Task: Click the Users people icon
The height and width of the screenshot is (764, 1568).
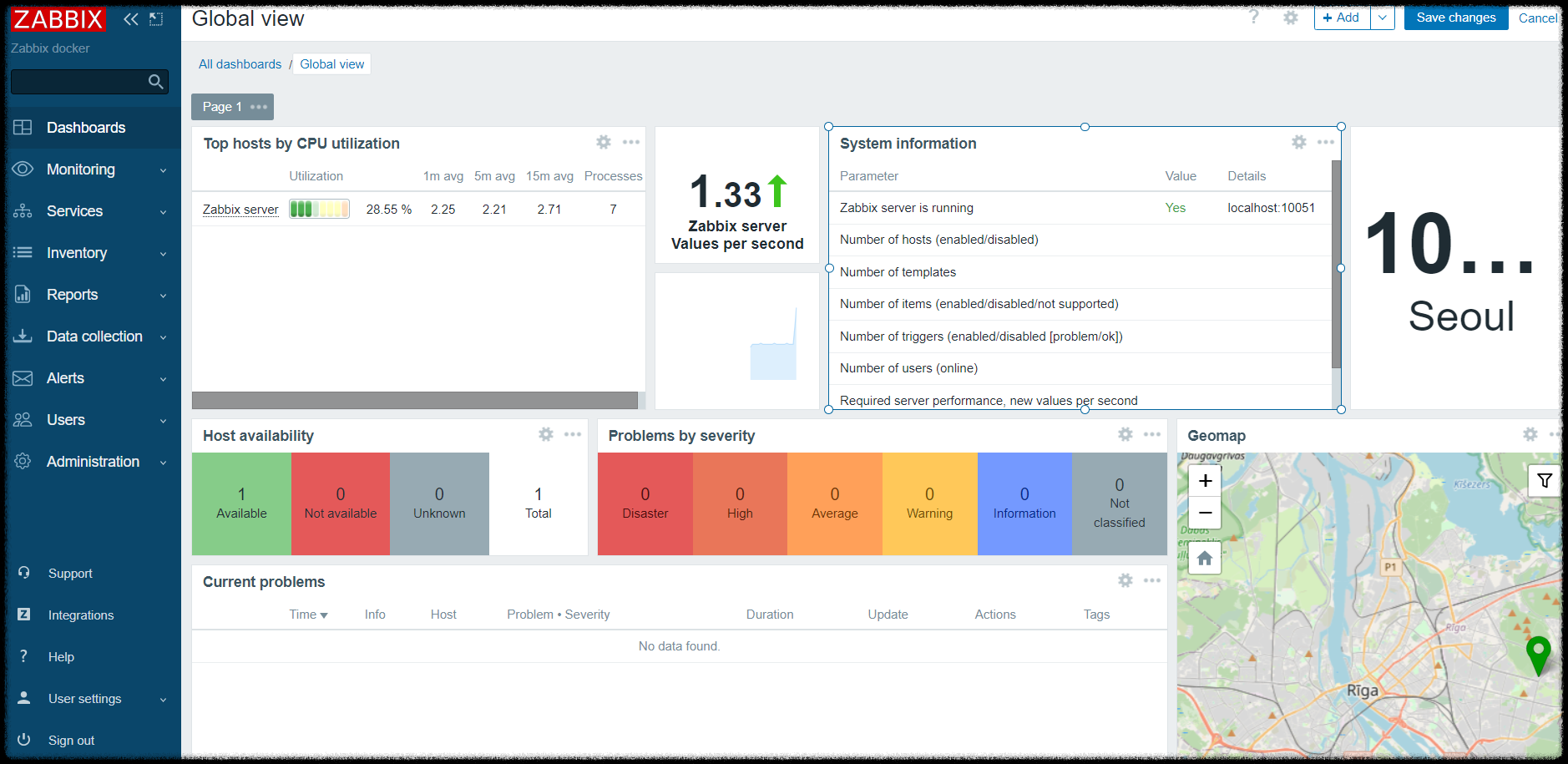Action: point(23,420)
